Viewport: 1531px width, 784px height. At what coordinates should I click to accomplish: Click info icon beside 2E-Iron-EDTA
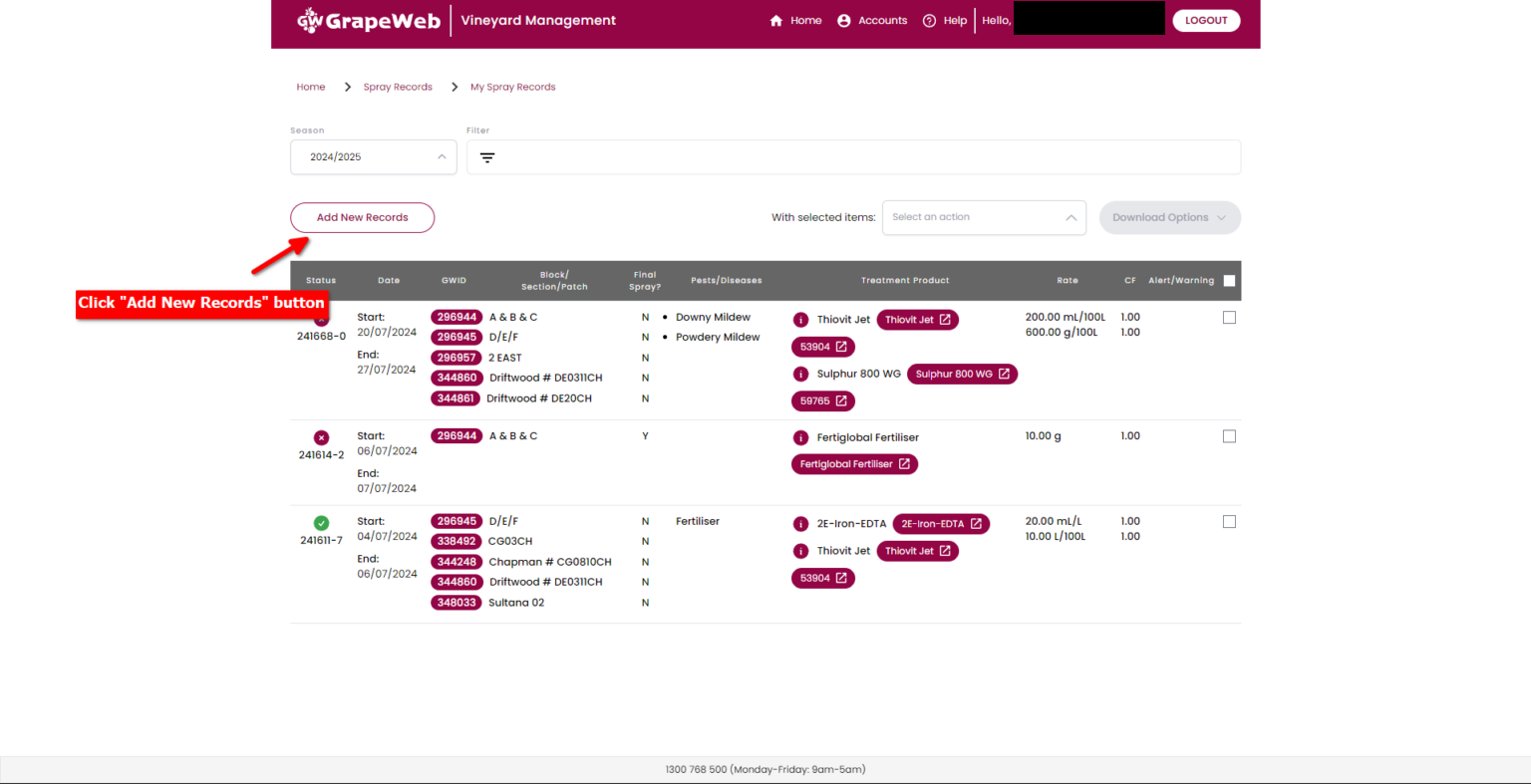point(800,524)
